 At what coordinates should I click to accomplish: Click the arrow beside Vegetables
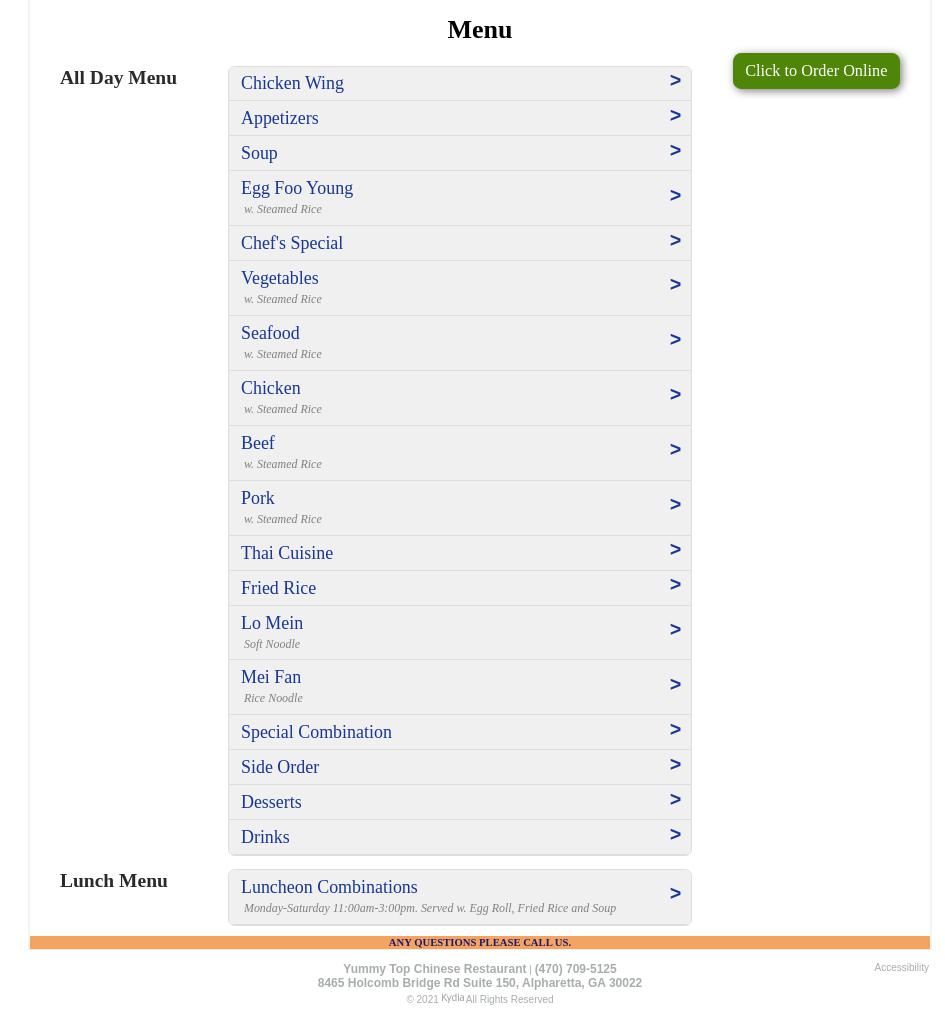point(675,285)
